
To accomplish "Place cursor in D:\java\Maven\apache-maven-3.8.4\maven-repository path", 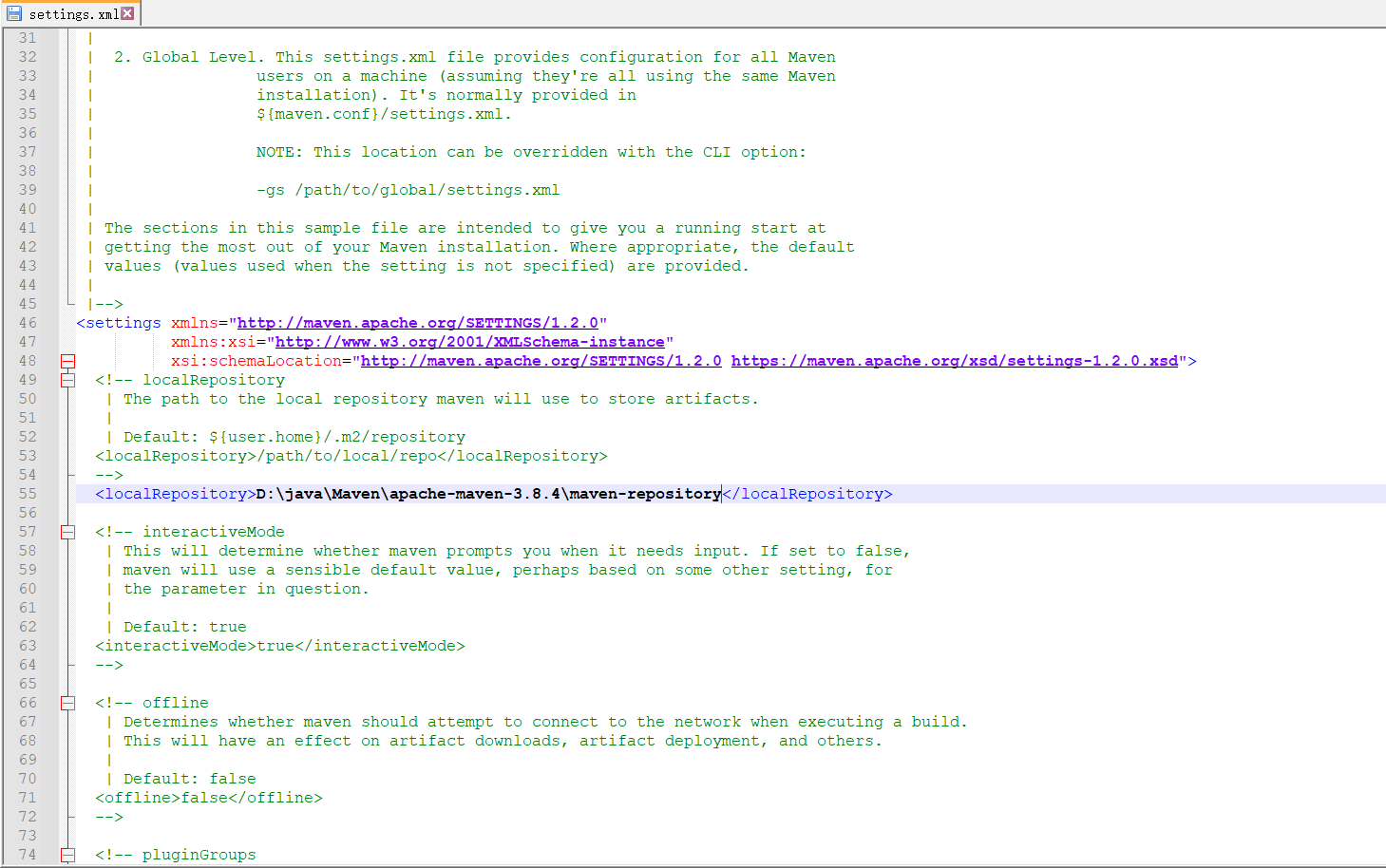I will pos(489,494).
